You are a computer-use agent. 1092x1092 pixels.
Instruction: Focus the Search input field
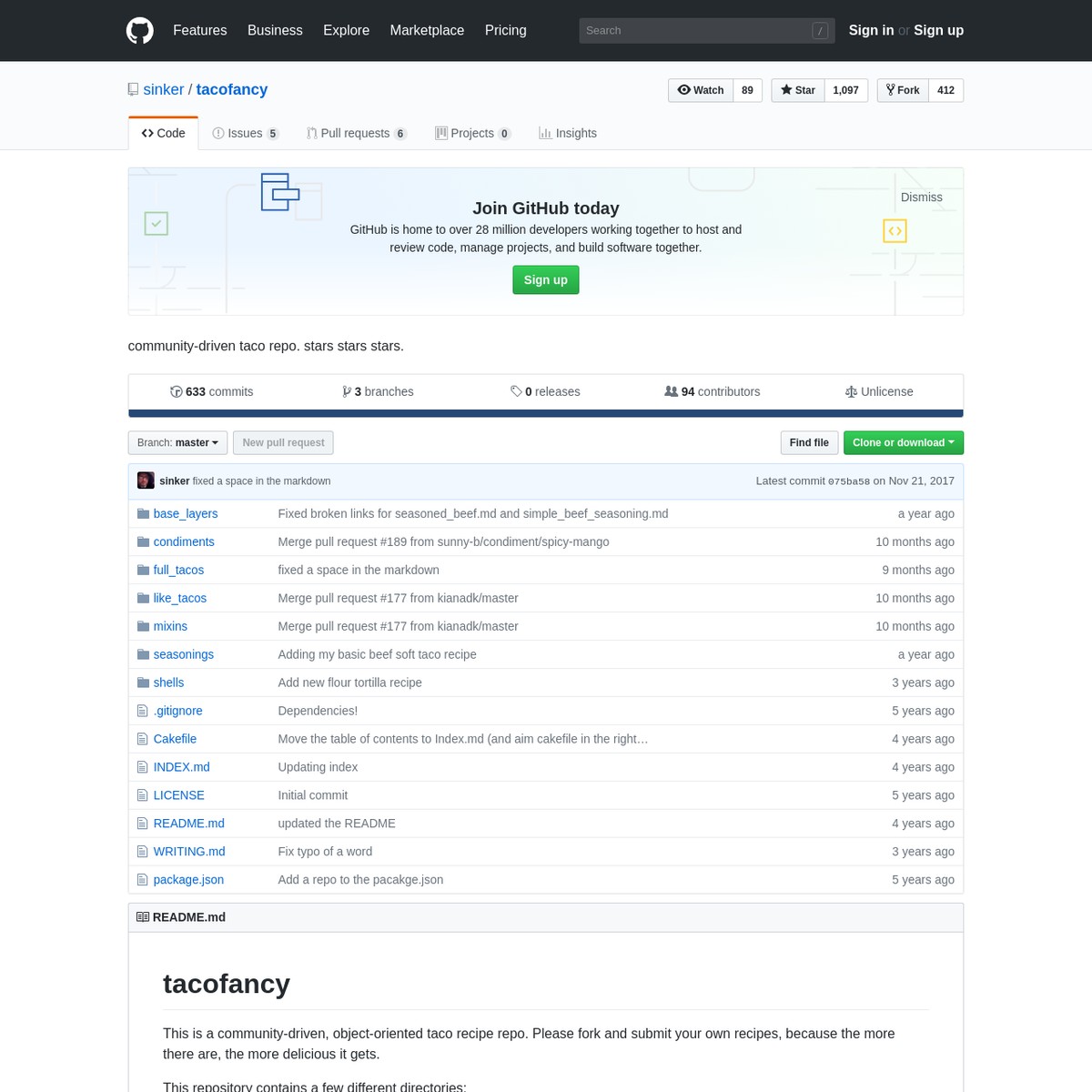point(707,30)
